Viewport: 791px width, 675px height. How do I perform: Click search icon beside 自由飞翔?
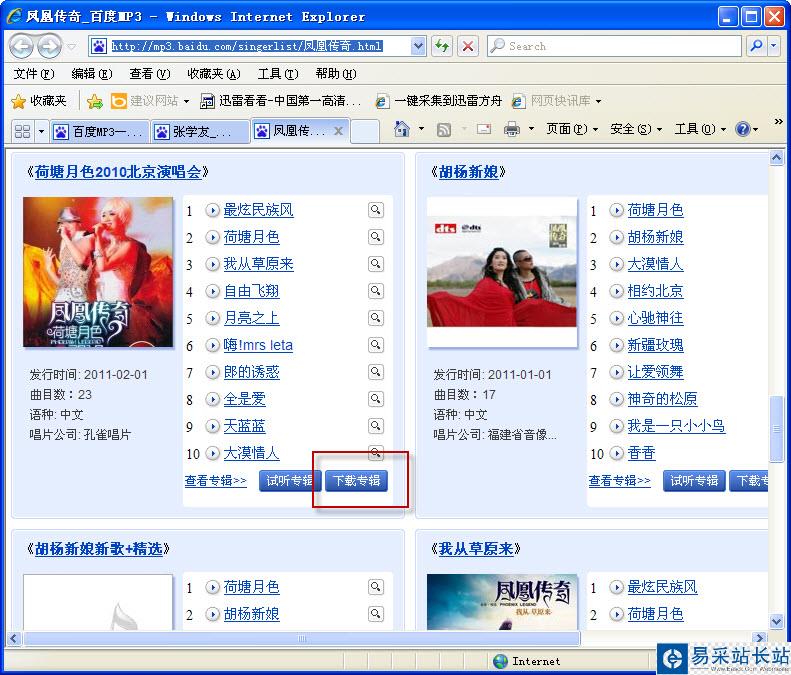click(375, 291)
